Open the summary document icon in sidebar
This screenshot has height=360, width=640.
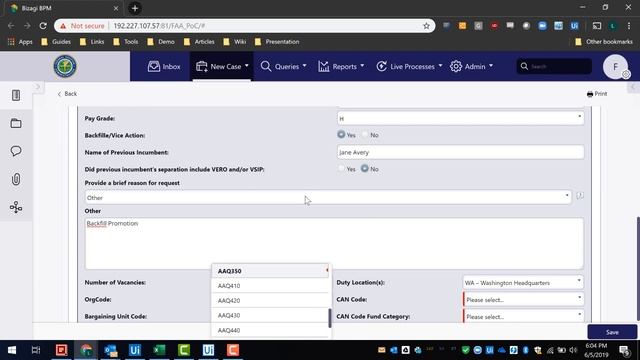pos(16,95)
